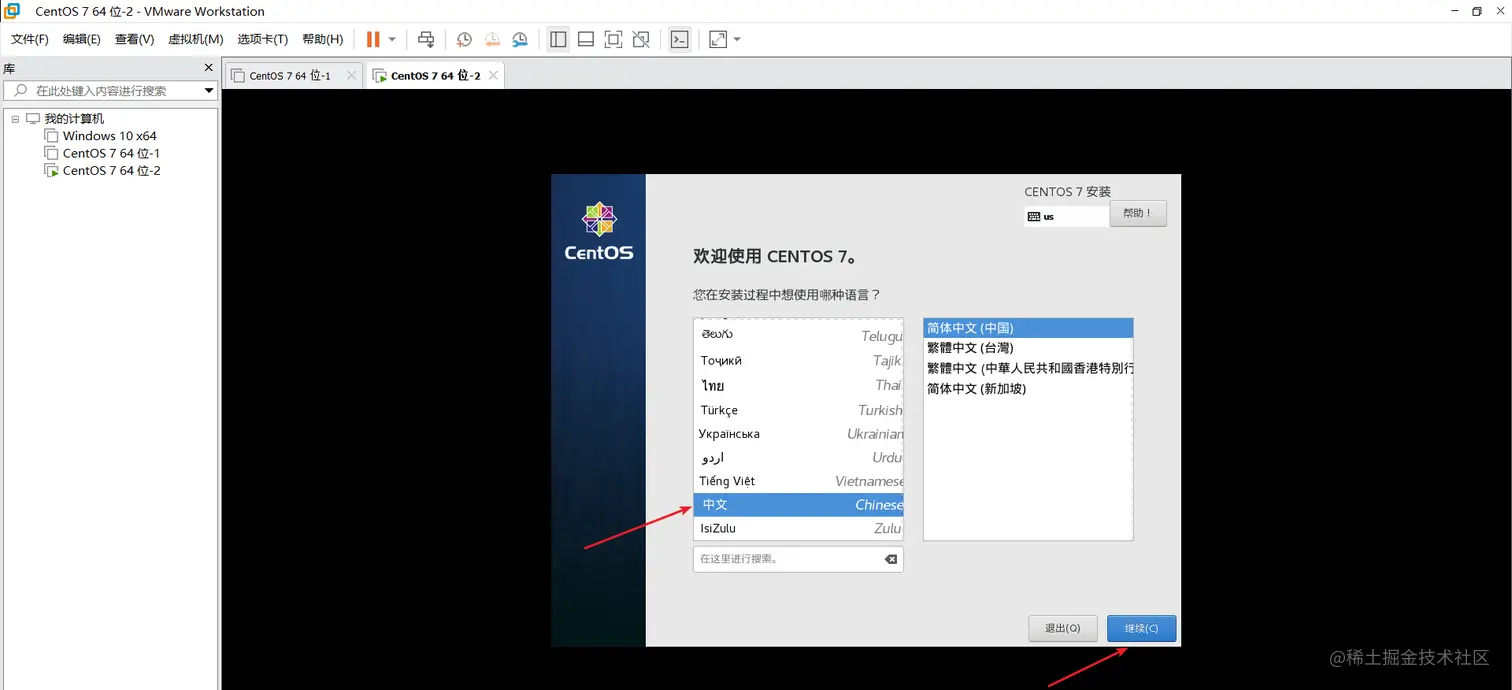Restore down the VMware Workstation window
This screenshot has height=690, width=1512.
tap(1477, 11)
